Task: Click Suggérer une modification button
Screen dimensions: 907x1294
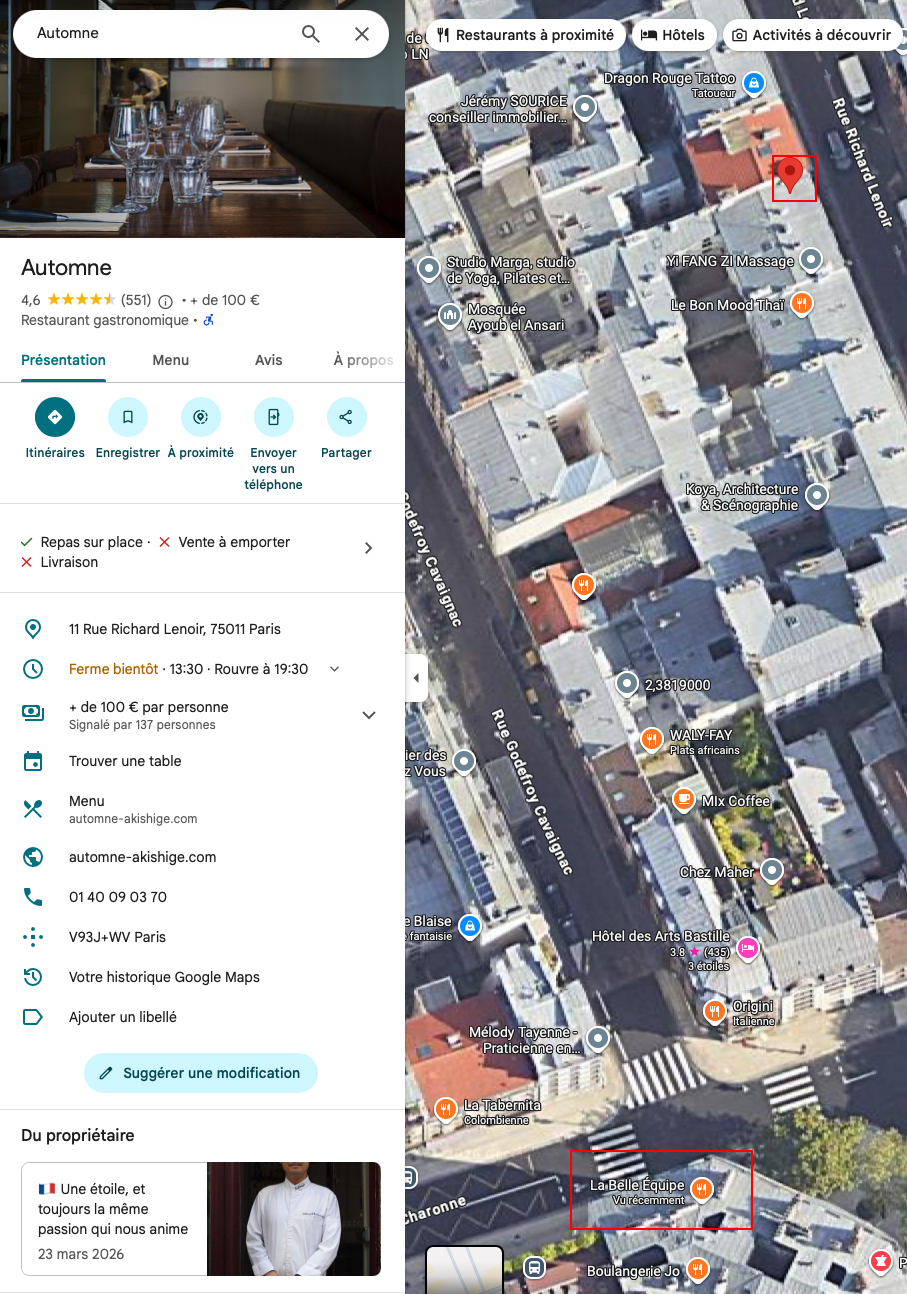Action: (201, 1073)
